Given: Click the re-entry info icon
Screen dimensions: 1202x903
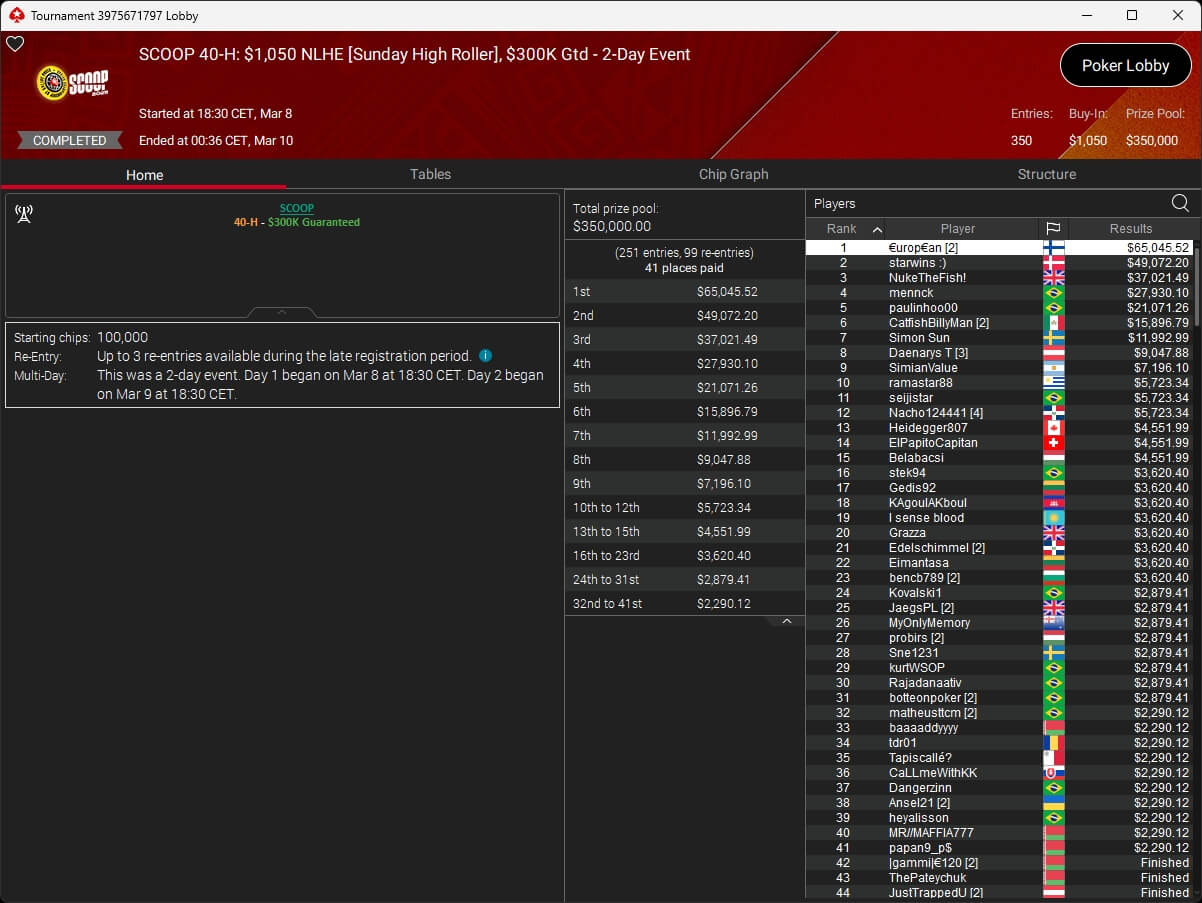Looking at the screenshot, I should [x=485, y=356].
